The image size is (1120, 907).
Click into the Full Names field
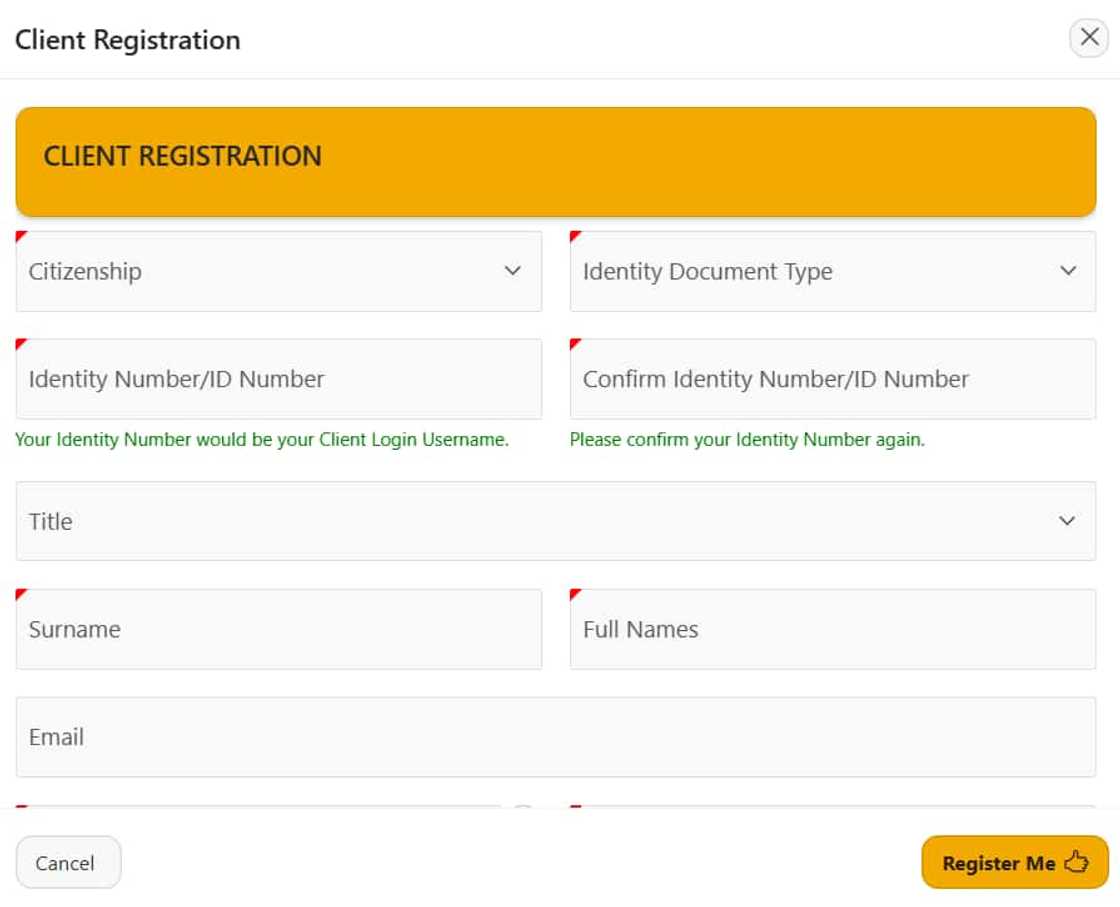click(832, 629)
